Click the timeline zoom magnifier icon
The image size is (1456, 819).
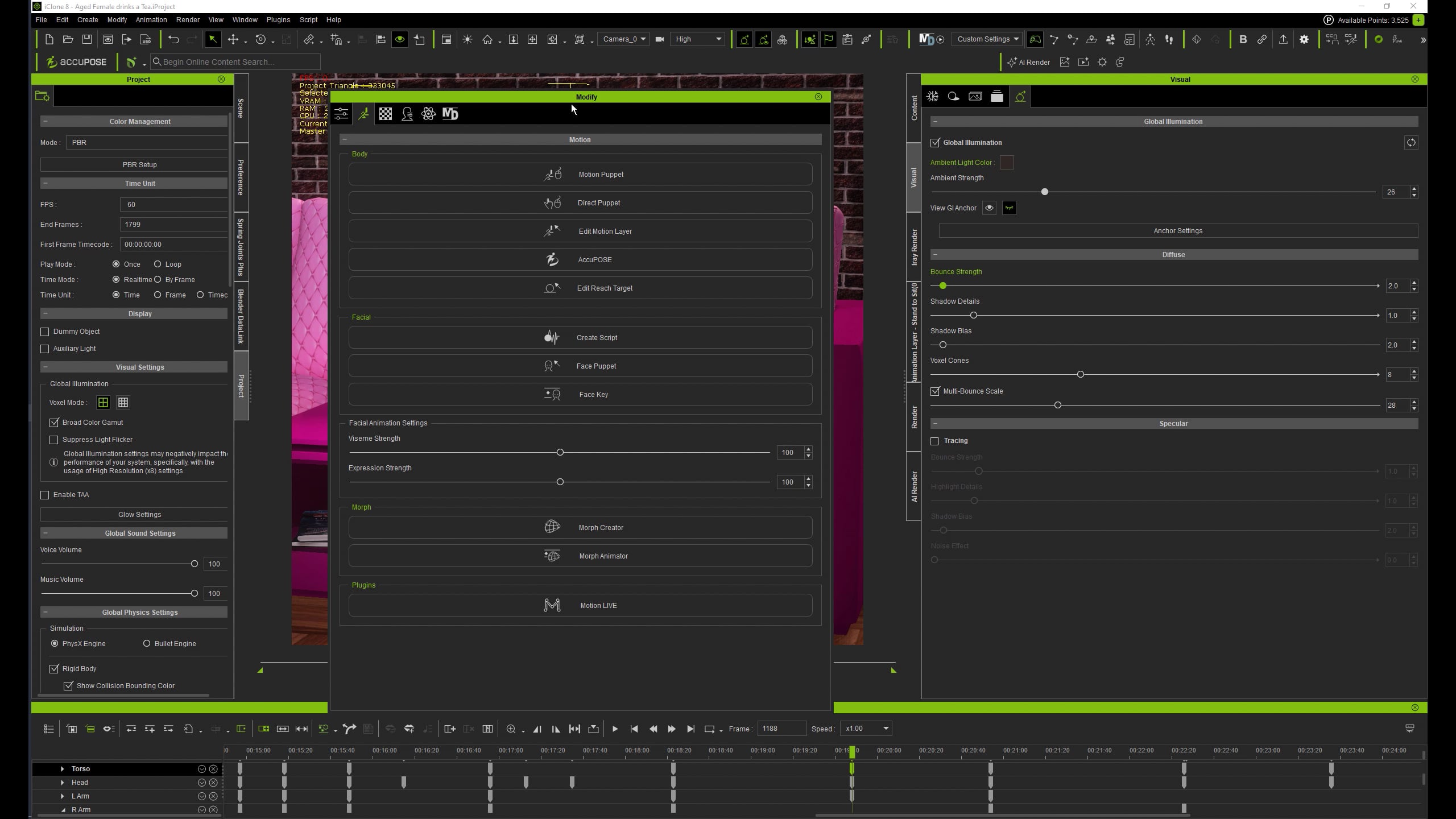point(511,729)
